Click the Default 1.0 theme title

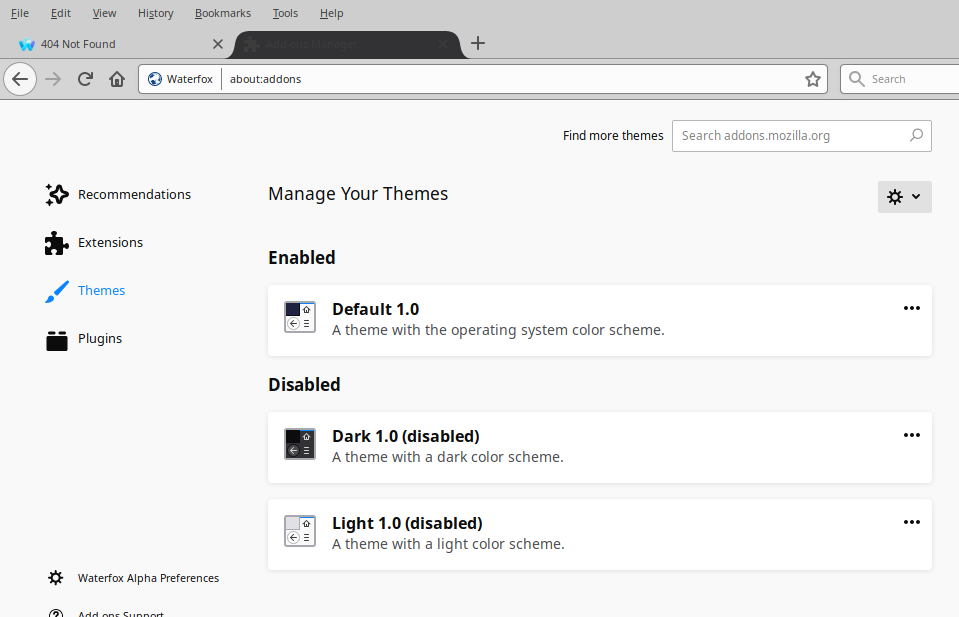(x=376, y=309)
